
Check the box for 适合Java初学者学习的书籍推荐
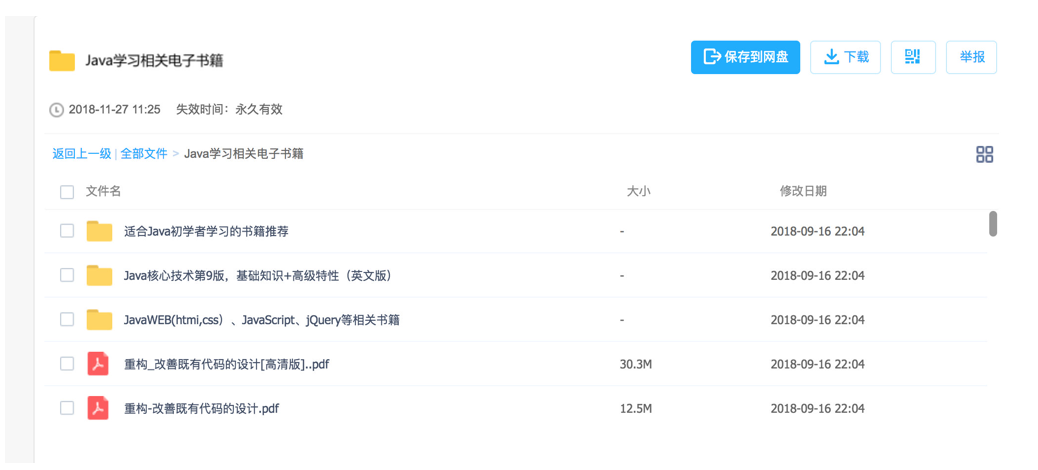(67, 231)
